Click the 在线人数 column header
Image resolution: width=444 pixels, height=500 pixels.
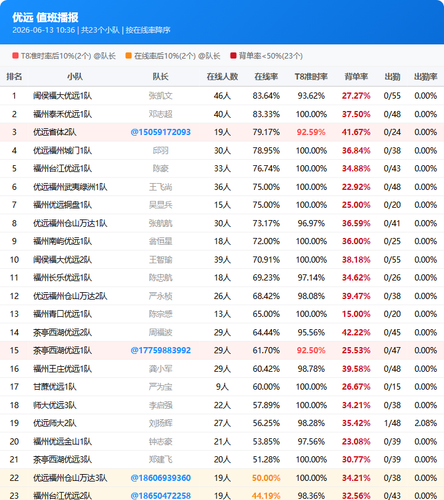coord(222,77)
